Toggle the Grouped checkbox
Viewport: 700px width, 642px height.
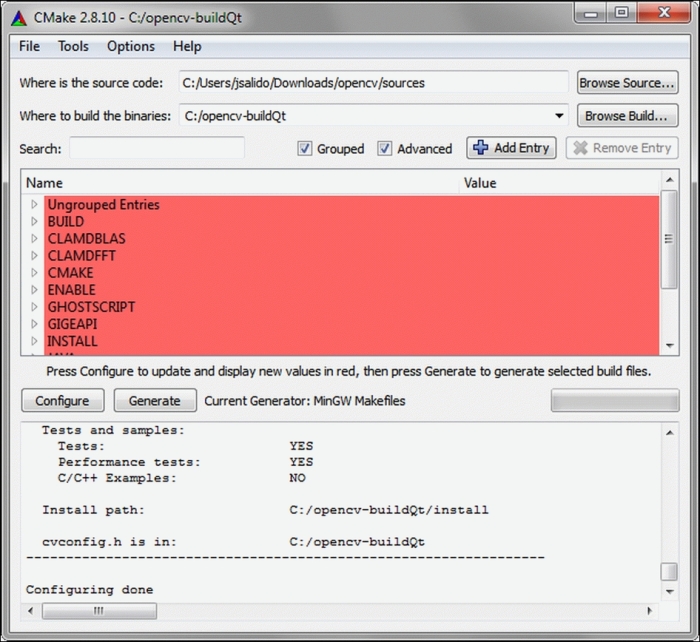point(305,148)
